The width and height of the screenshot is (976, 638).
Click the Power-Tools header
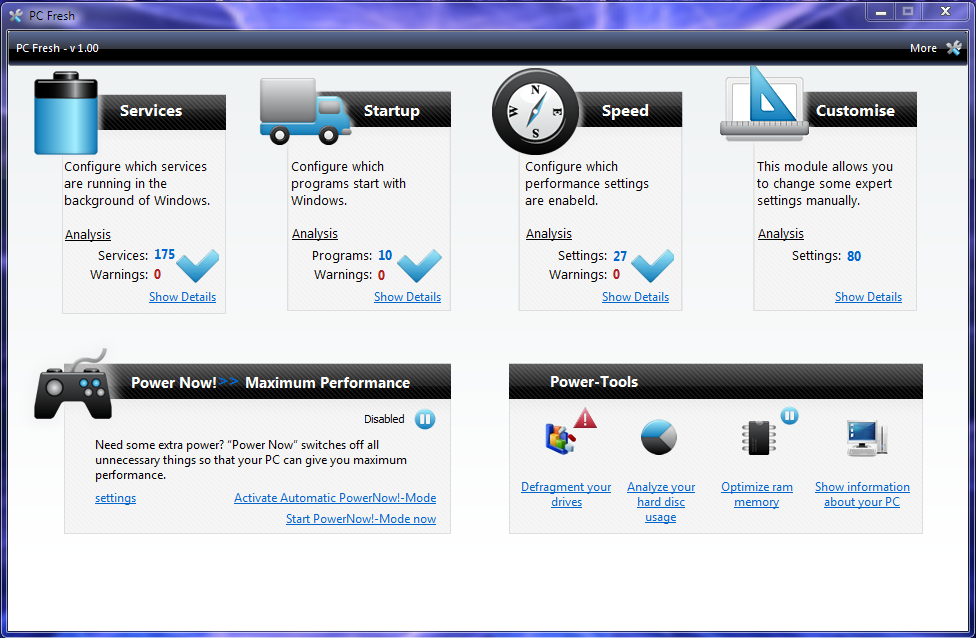[716, 382]
